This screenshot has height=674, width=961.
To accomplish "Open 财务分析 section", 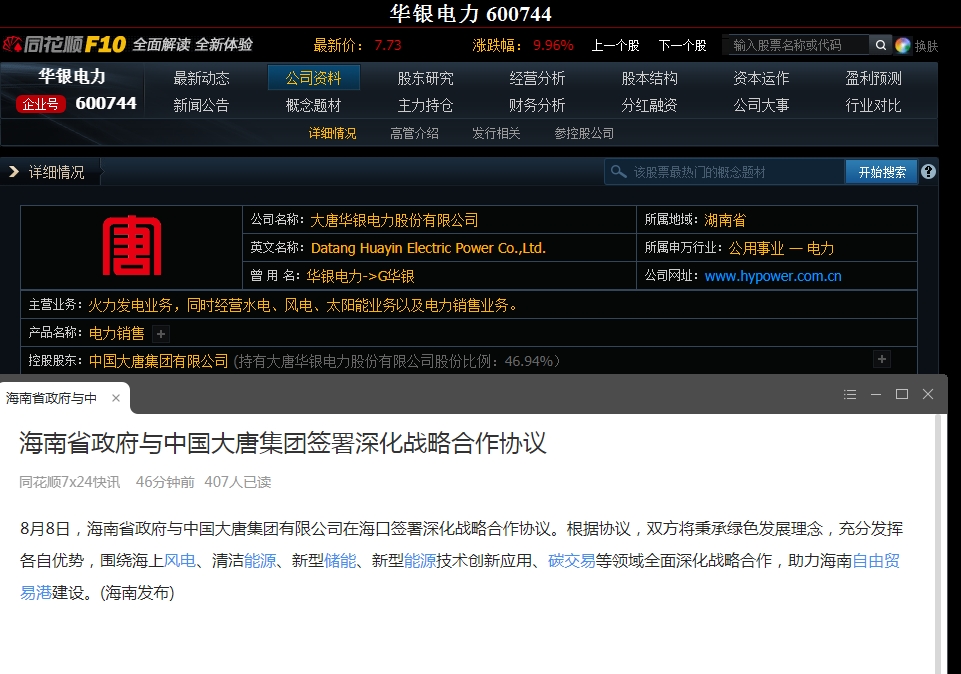I will 537,105.
